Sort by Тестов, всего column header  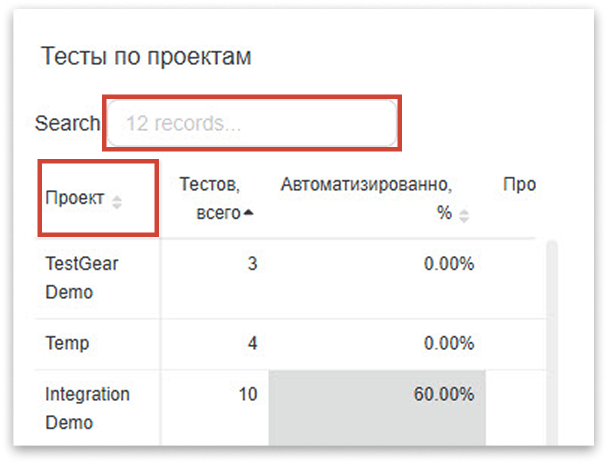(214, 198)
